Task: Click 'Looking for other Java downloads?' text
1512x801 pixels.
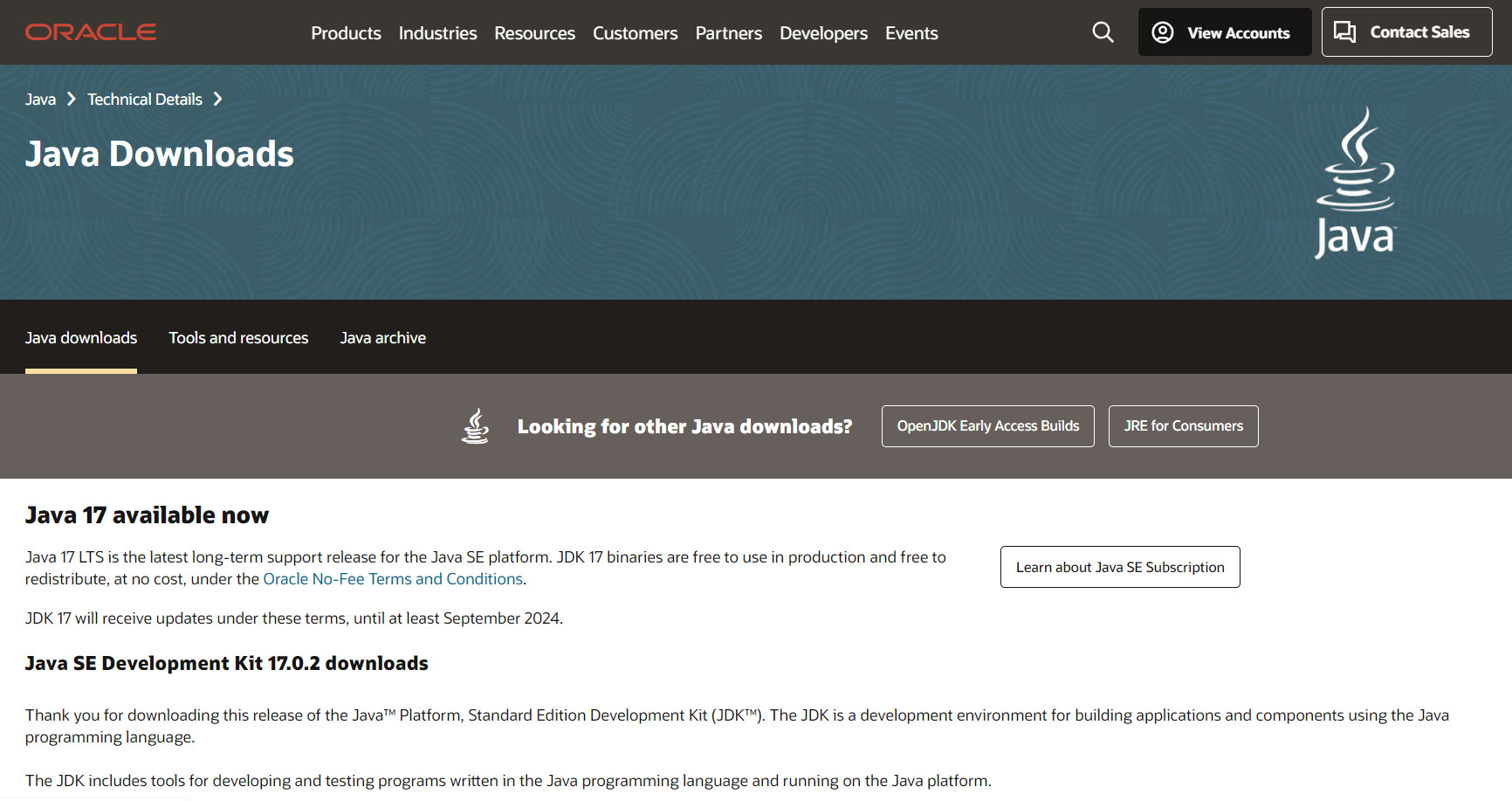Action: [684, 426]
